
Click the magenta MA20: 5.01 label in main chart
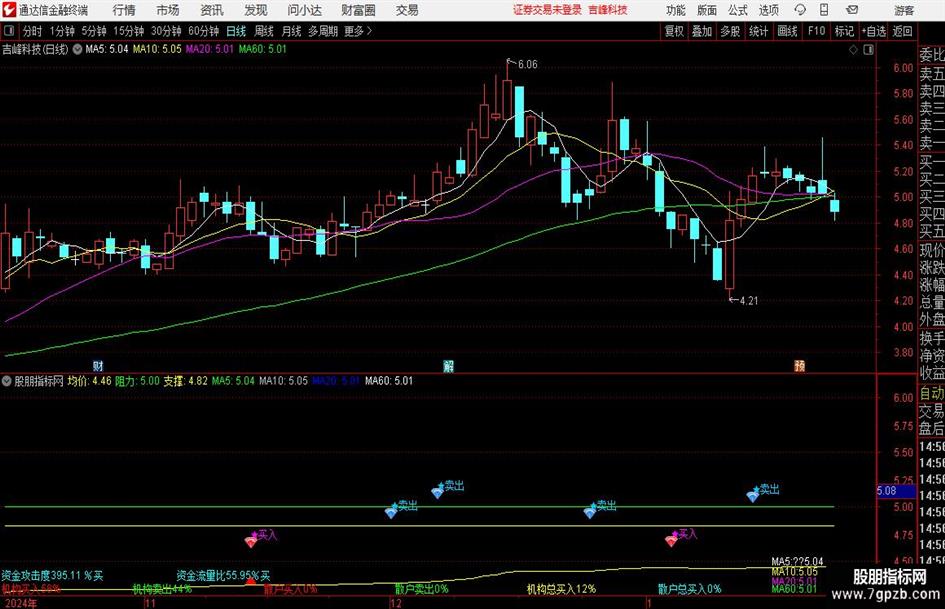(x=210, y=49)
